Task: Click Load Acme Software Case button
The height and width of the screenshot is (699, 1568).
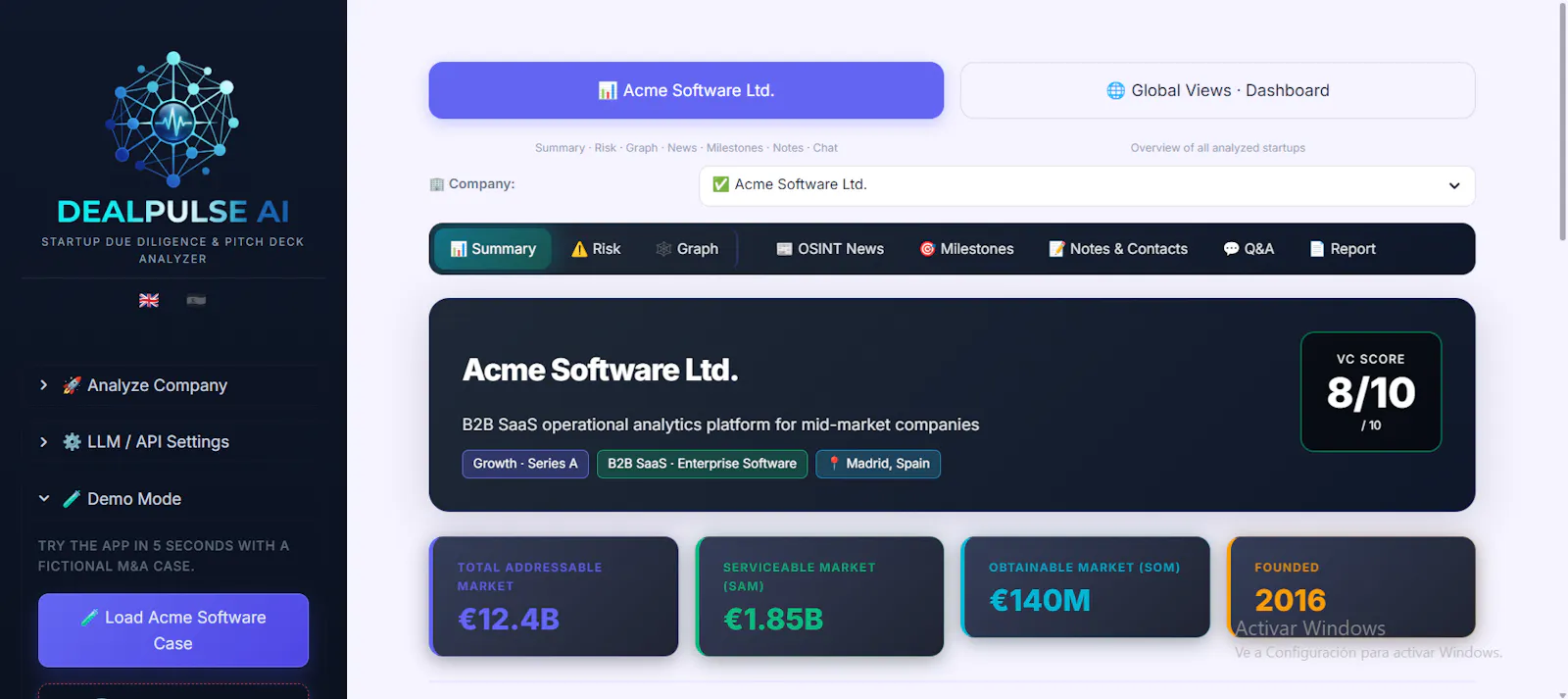Action: (173, 630)
